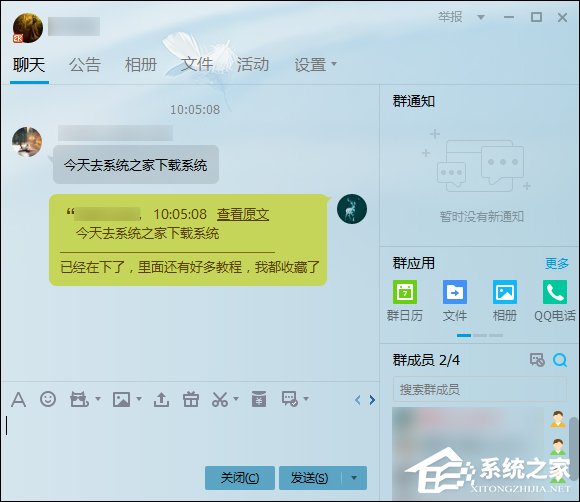Minimize the chat window
This screenshot has height=502, width=580.
pyautogui.click(x=509, y=17)
